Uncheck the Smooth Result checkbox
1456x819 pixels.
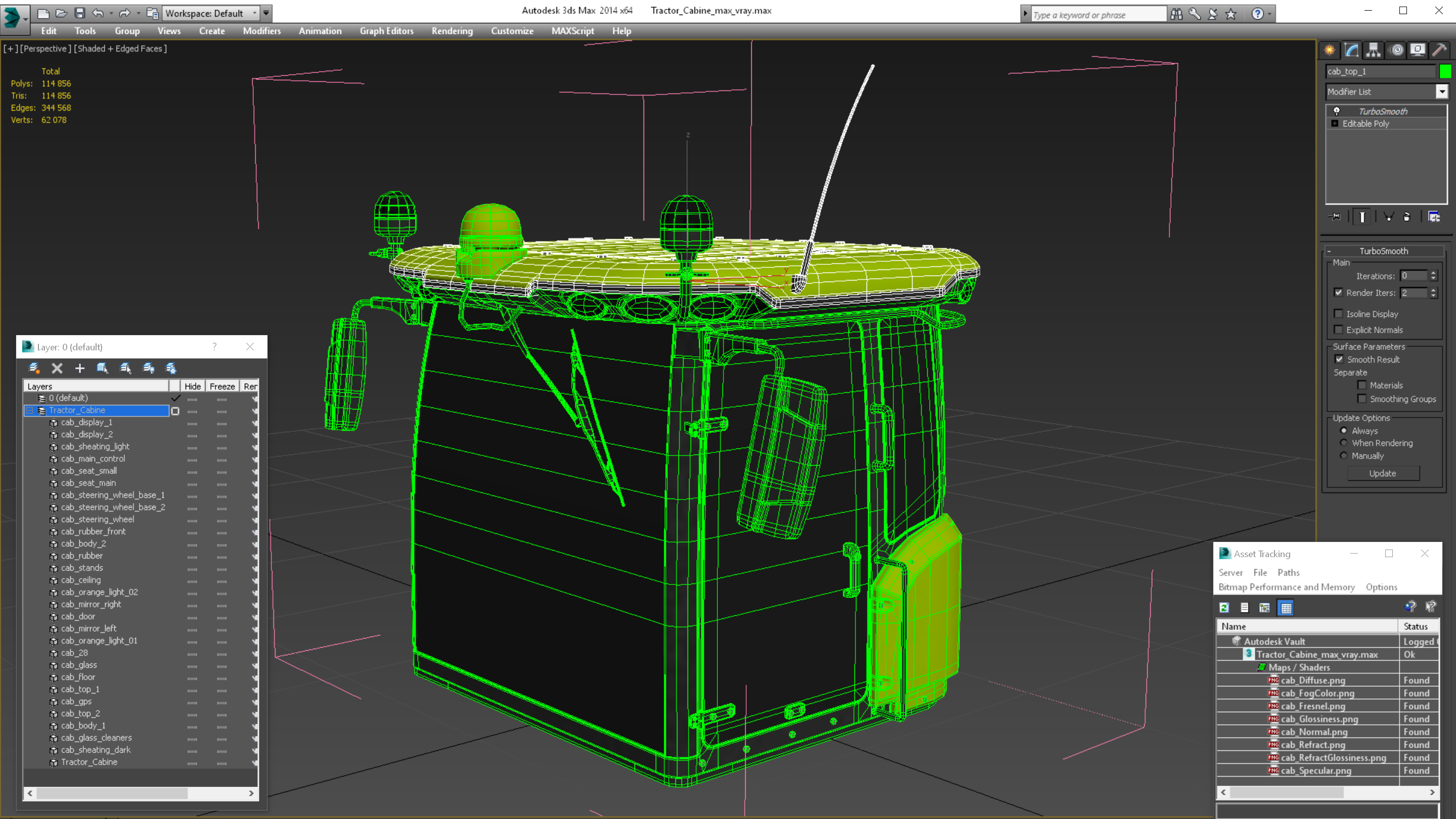coord(1339,359)
